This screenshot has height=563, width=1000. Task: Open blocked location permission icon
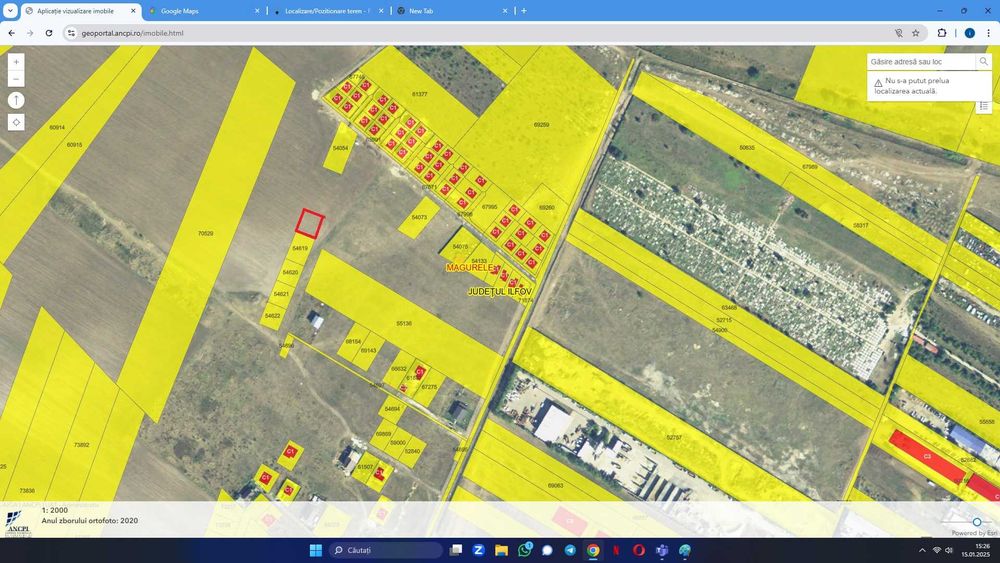tap(899, 33)
